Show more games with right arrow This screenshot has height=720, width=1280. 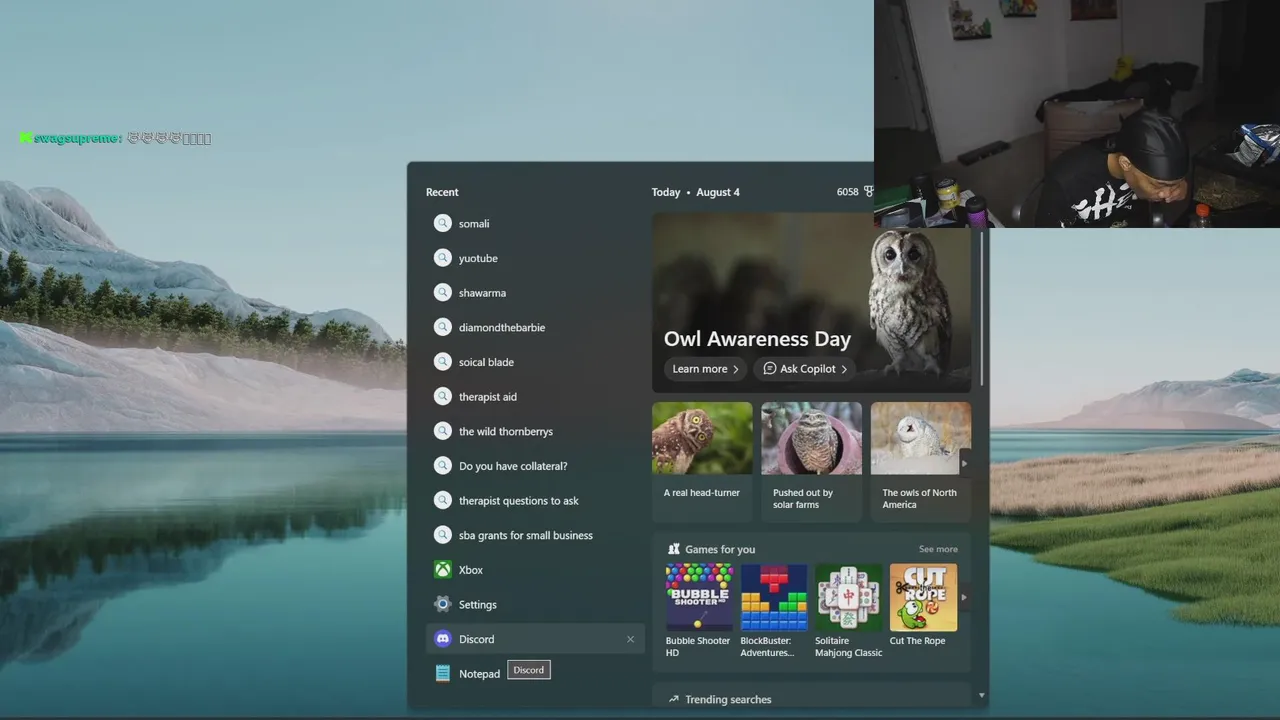[x=964, y=598]
